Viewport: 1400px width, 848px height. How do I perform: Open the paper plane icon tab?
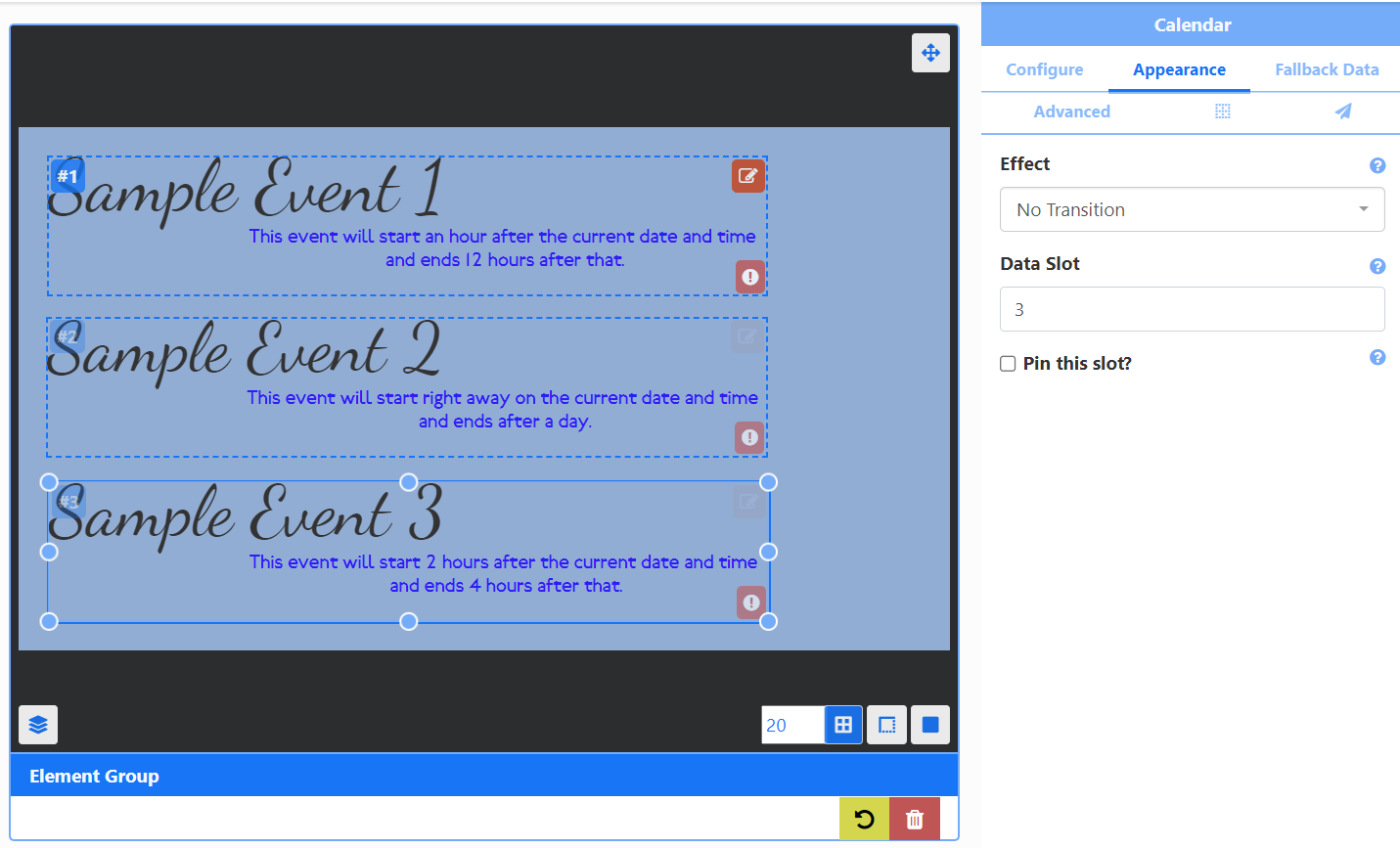point(1342,112)
